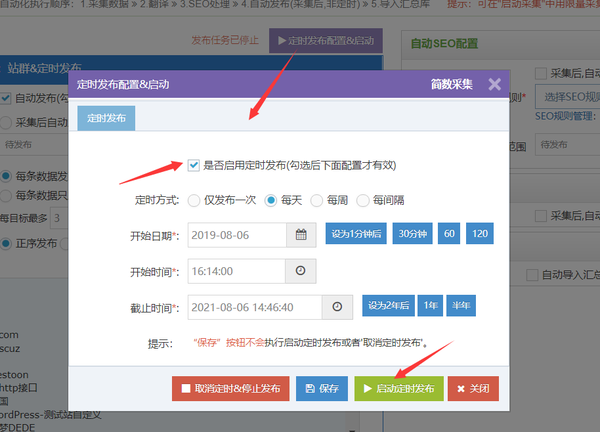Click the 自动SEO配置 panel heading
600x432 pixels.
[444, 44]
